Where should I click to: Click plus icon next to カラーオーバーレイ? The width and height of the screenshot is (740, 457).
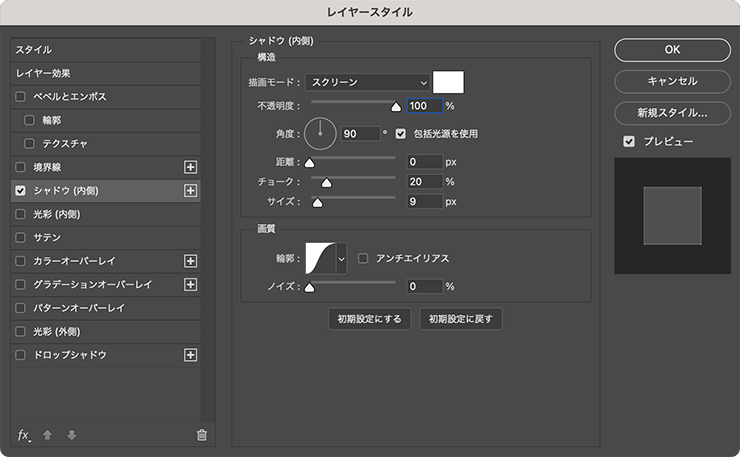pyautogui.click(x=191, y=261)
